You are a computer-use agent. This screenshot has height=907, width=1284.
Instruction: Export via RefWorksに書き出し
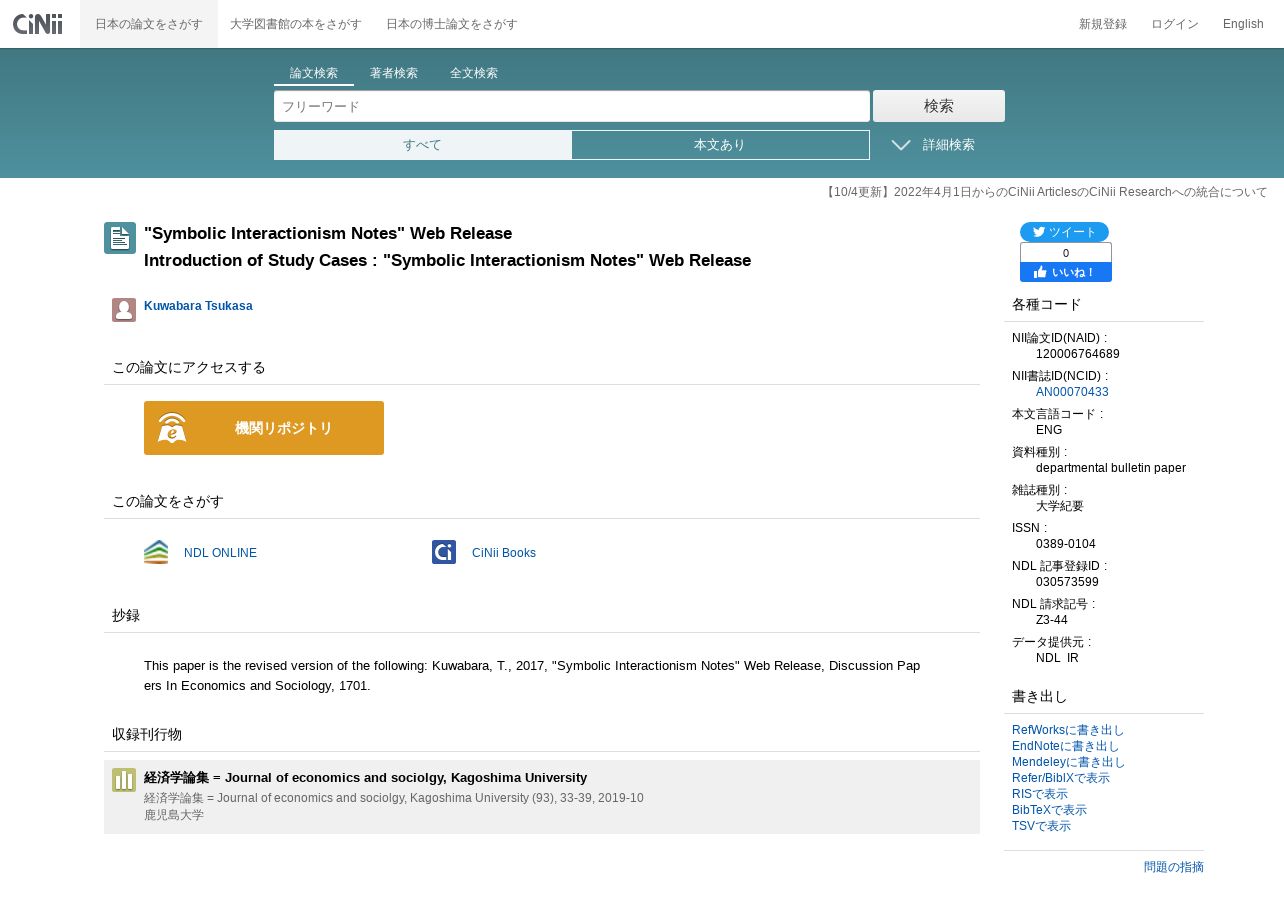[x=1068, y=730]
